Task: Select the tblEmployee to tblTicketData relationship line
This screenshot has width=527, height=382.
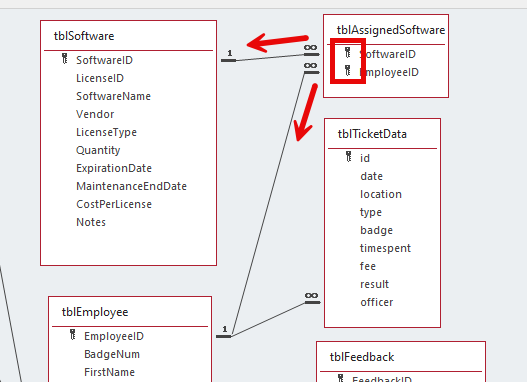Action: [268, 319]
